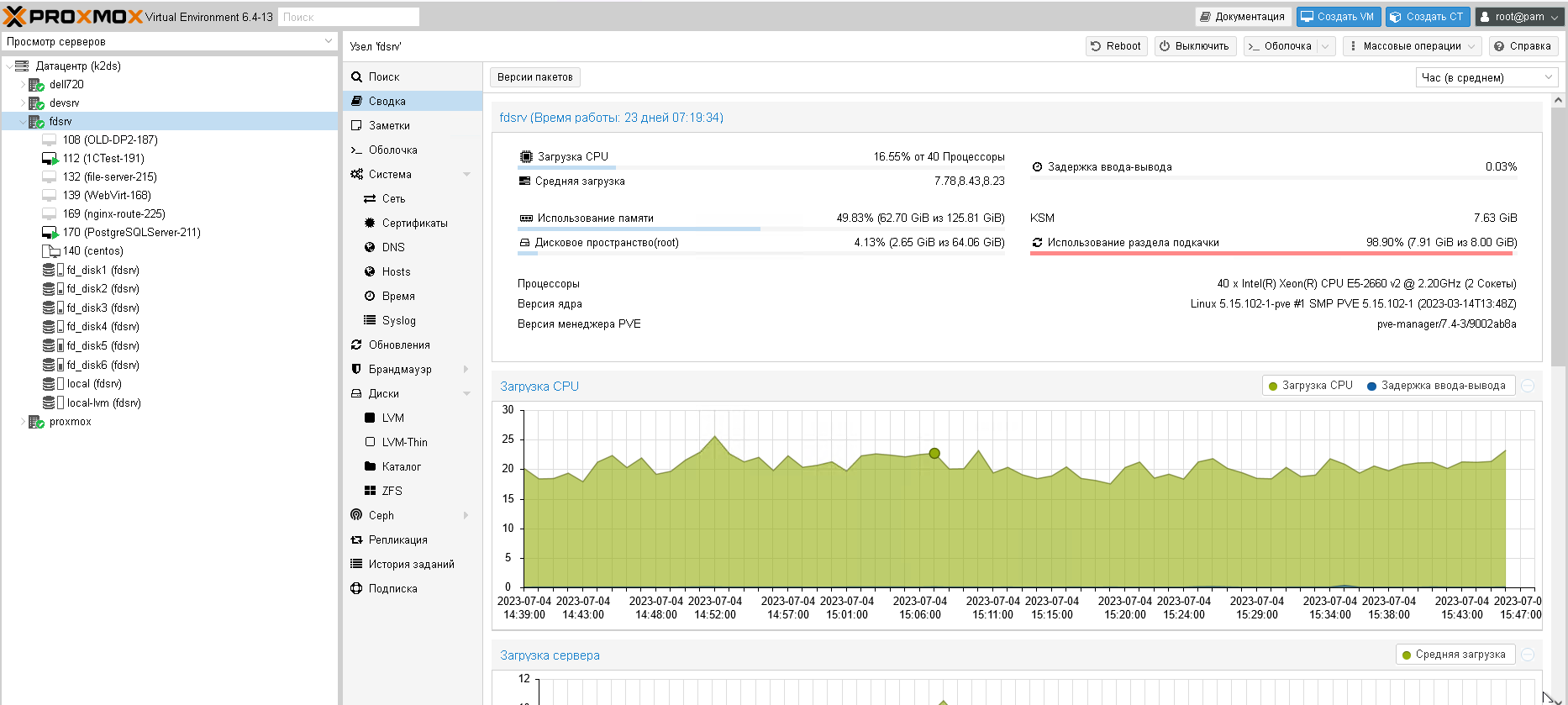The width and height of the screenshot is (1568, 705).
Task: Click VM 170 PostgreSQLServer-211 icon
Action: 50,233
